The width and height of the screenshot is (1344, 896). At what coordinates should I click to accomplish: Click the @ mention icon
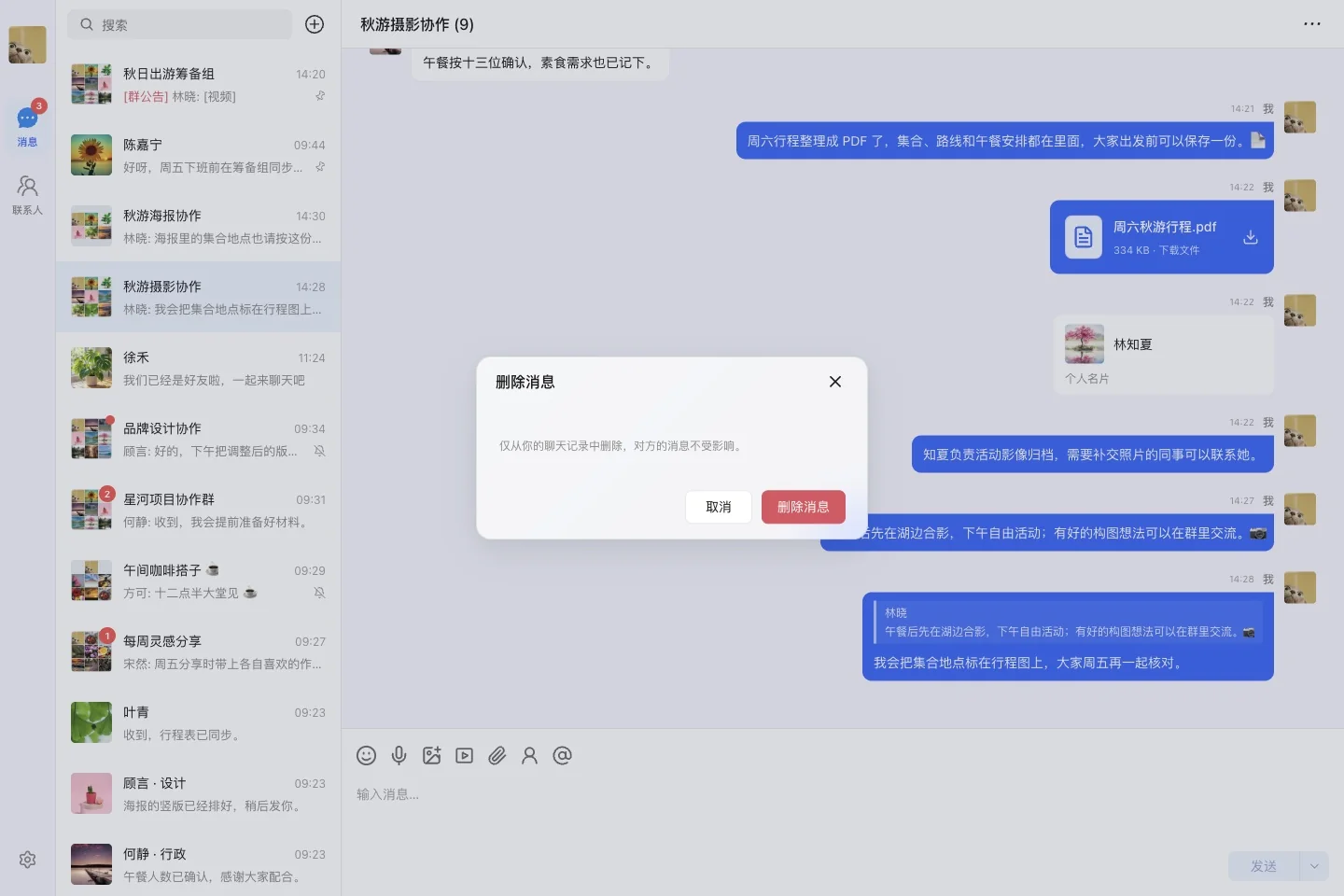[562, 756]
